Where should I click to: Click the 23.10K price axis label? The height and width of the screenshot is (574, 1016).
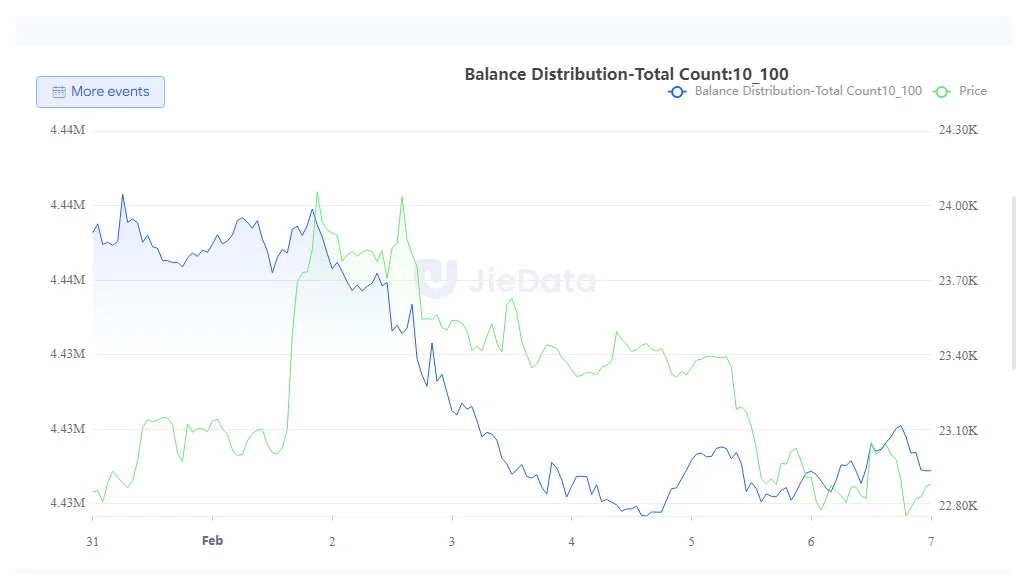click(958, 431)
